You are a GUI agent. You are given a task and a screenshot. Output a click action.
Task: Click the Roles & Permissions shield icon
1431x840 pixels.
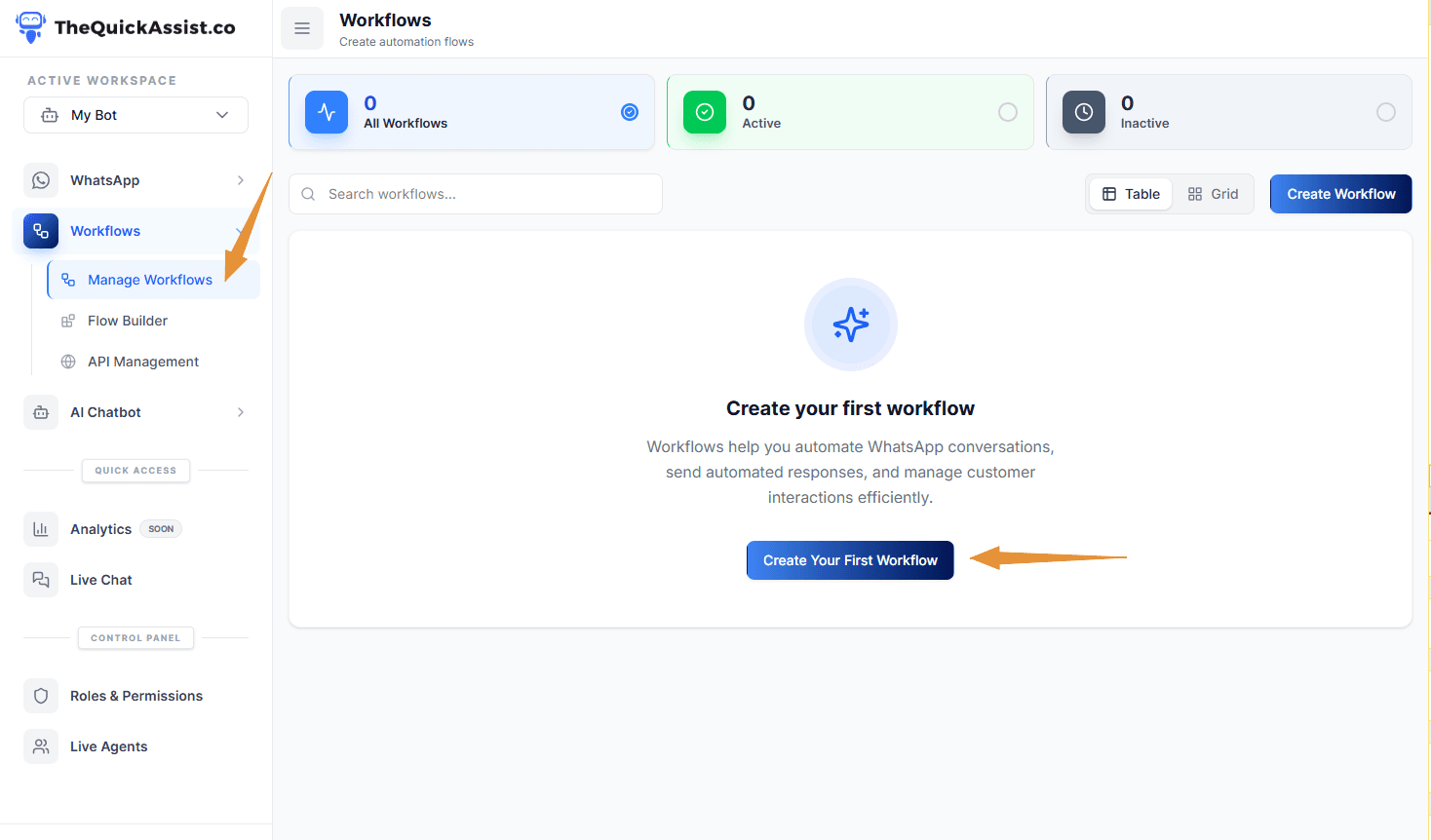[40, 695]
